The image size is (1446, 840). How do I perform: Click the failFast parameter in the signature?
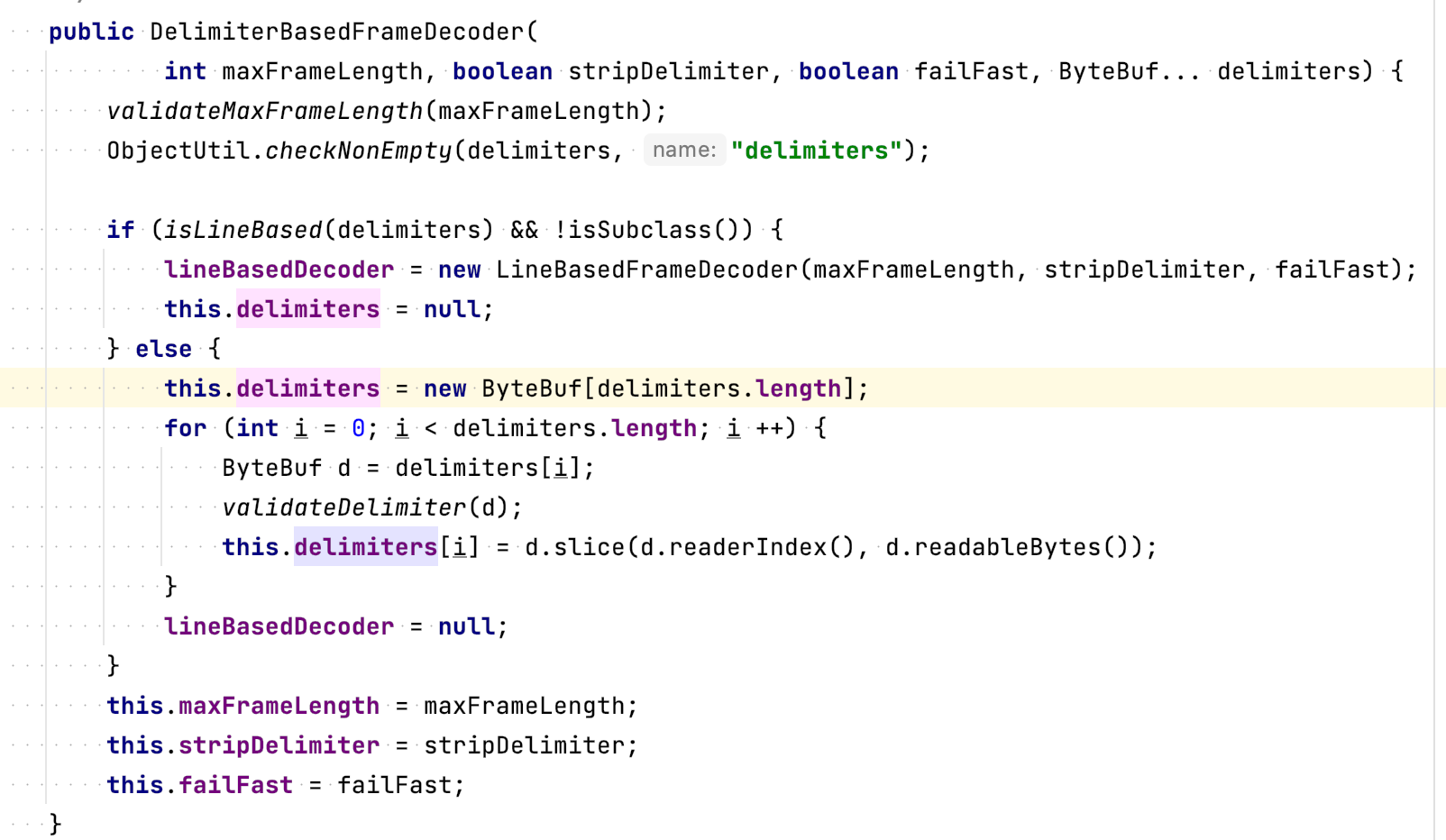[x=971, y=71]
